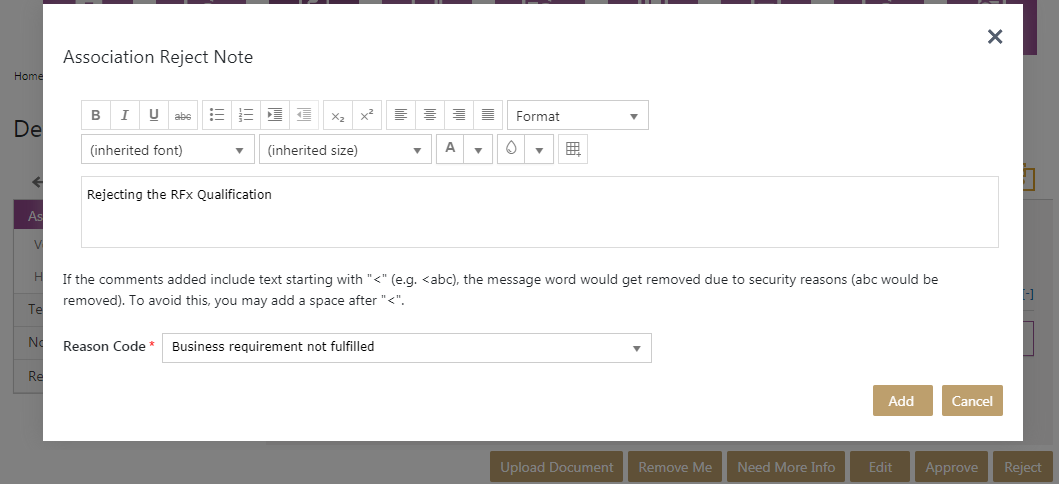The image size is (1059, 484).
Task: Open the inherited size dropdown
Action: tap(345, 150)
